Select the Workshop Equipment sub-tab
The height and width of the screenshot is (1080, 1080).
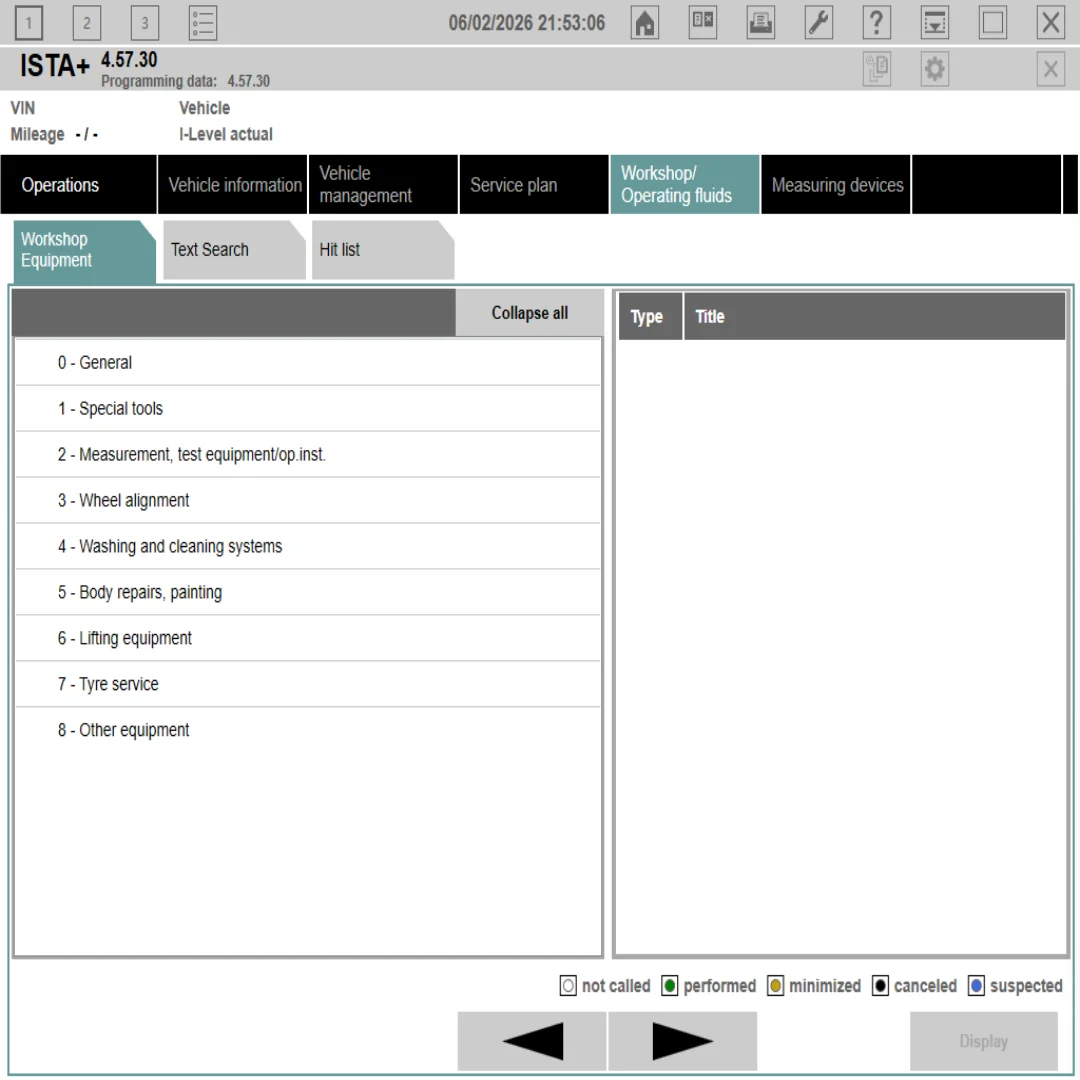[84, 251]
